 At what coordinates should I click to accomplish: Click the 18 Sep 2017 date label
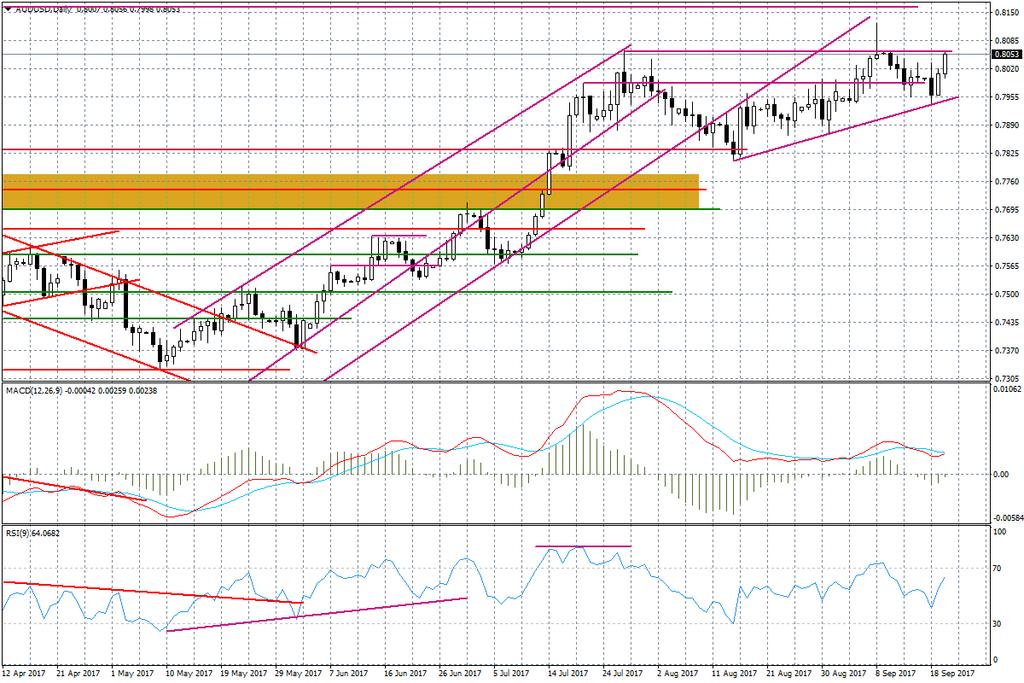pyautogui.click(x=952, y=673)
